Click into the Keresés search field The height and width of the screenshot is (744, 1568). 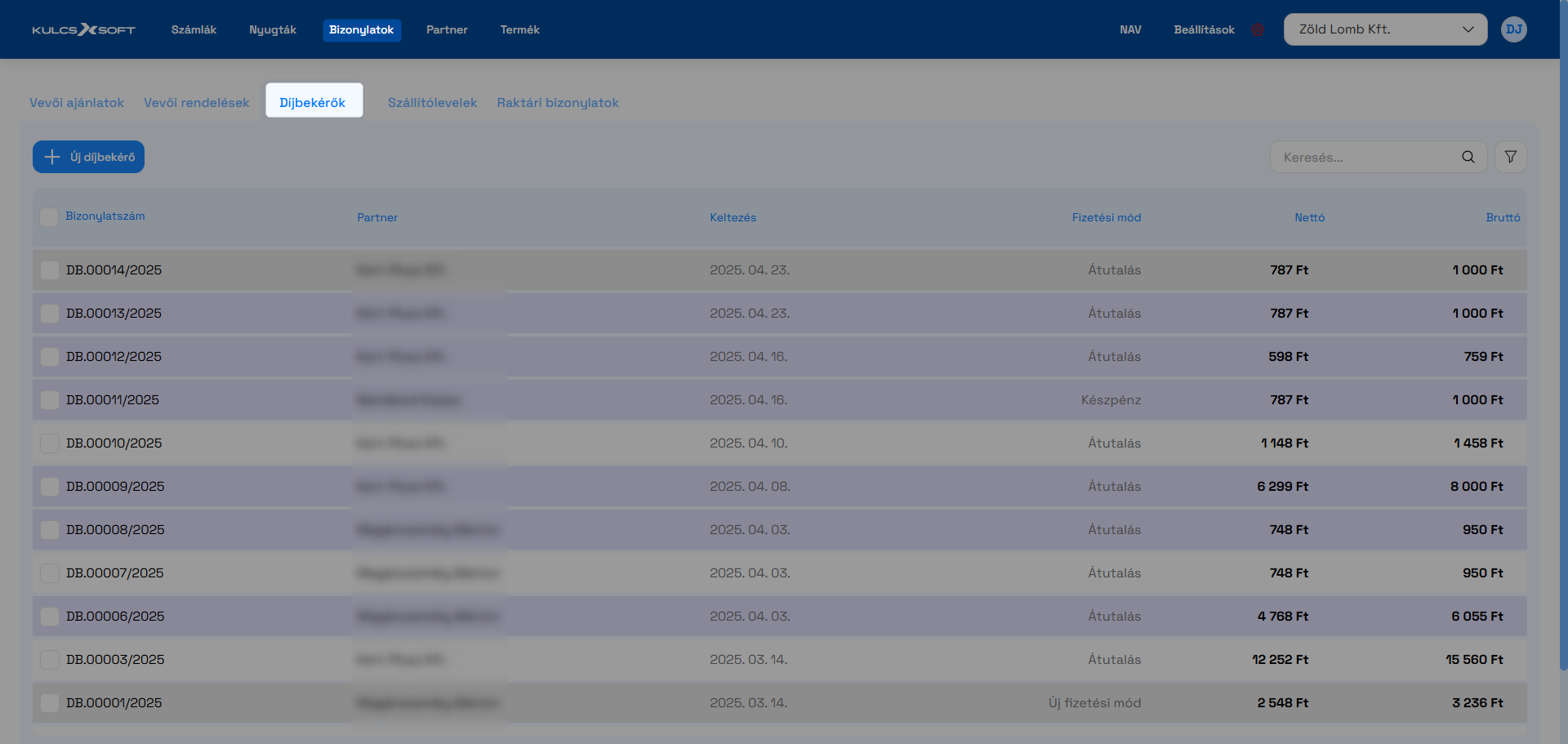pyautogui.click(x=1379, y=157)
